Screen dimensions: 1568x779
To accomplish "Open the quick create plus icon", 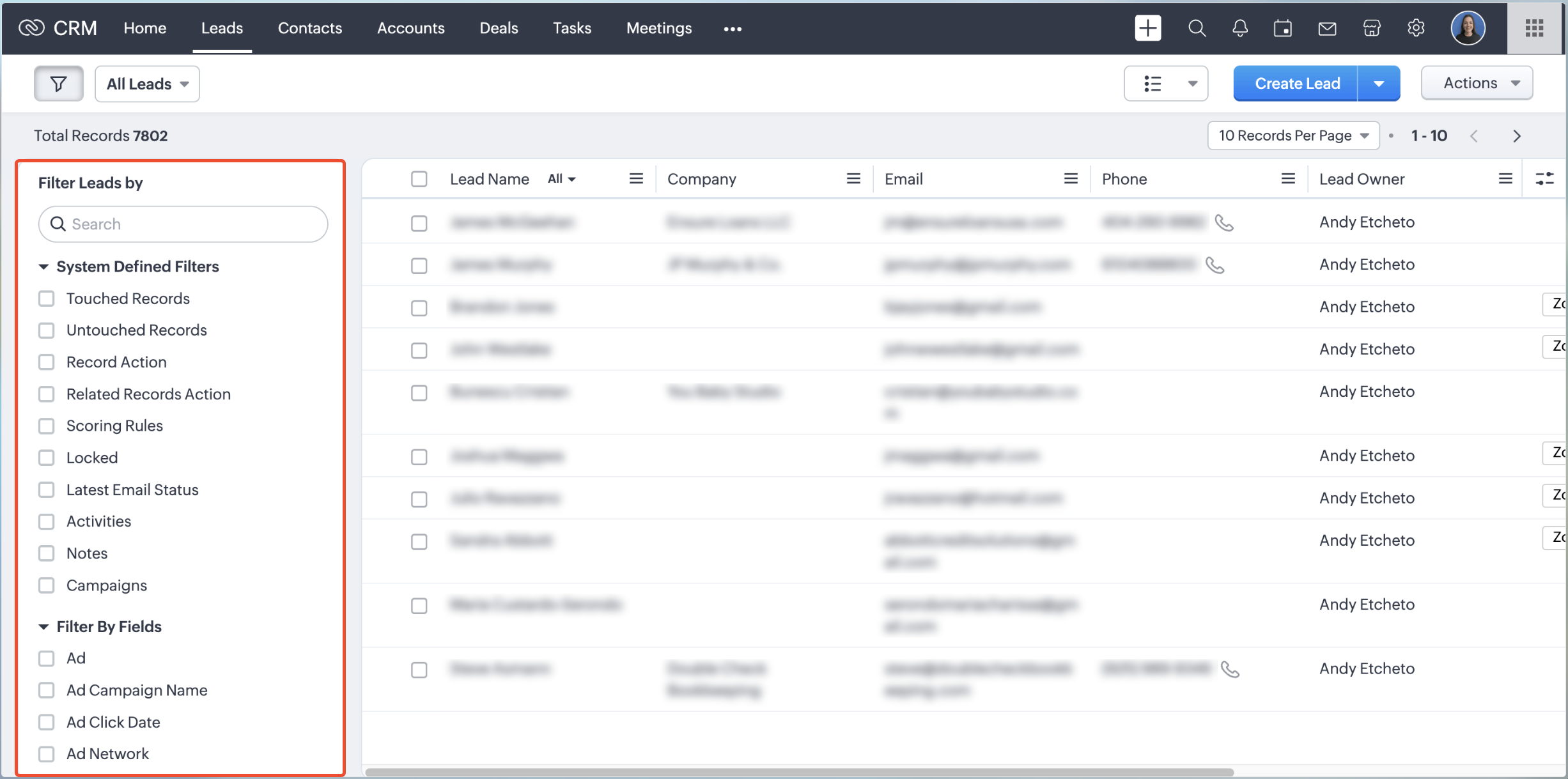I will click(x=1147, y=28).
